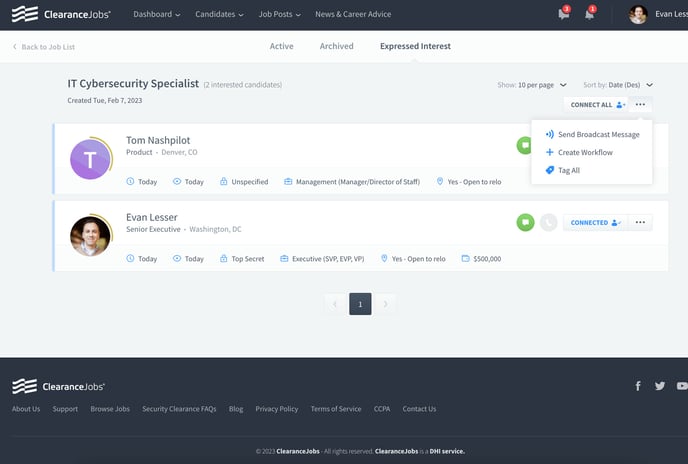This screenshot has width=688, height=464.
Task: Open Evan Lesser's candidate name link
Action: click(x=151, y=217)
